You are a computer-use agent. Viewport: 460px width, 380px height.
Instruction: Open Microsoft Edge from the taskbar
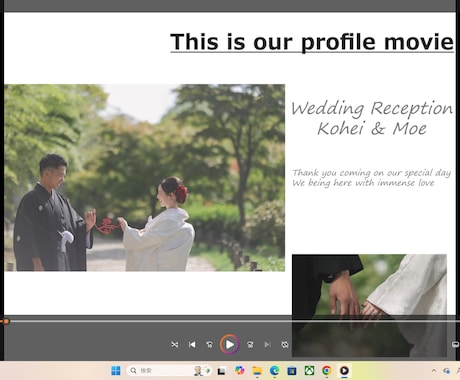click(274, 370)
